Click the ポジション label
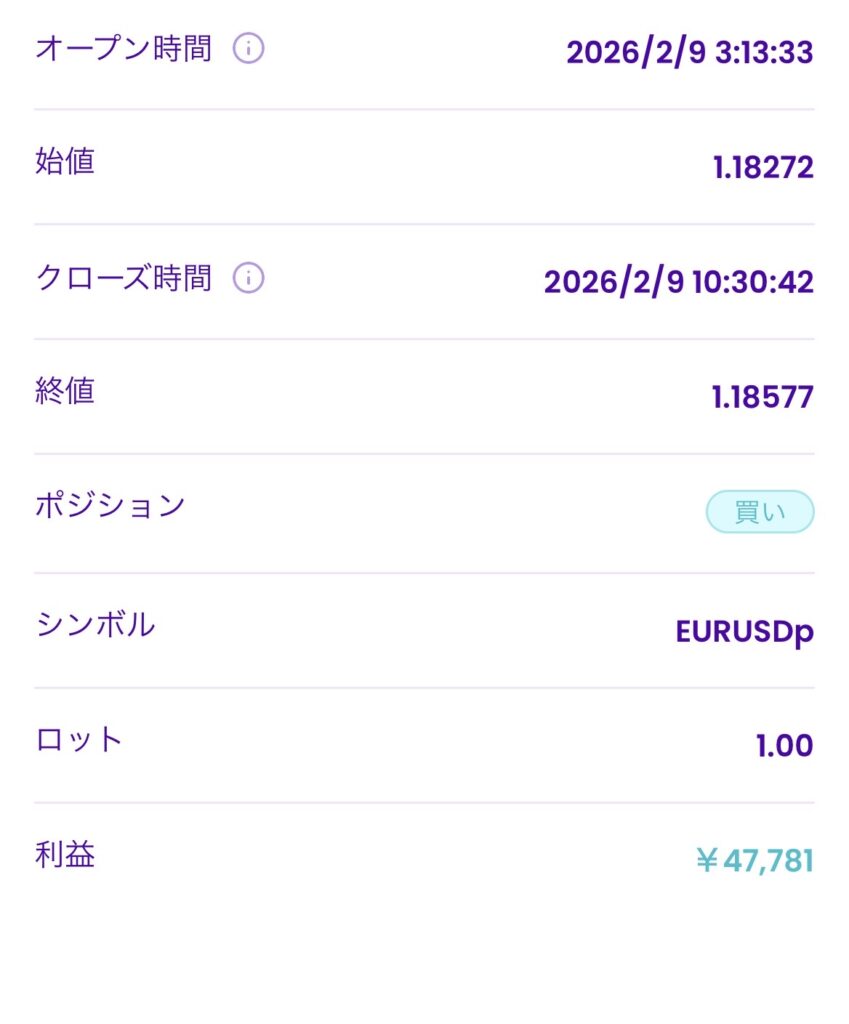Viewport: 849px width, 1024px height. (110, 505)
